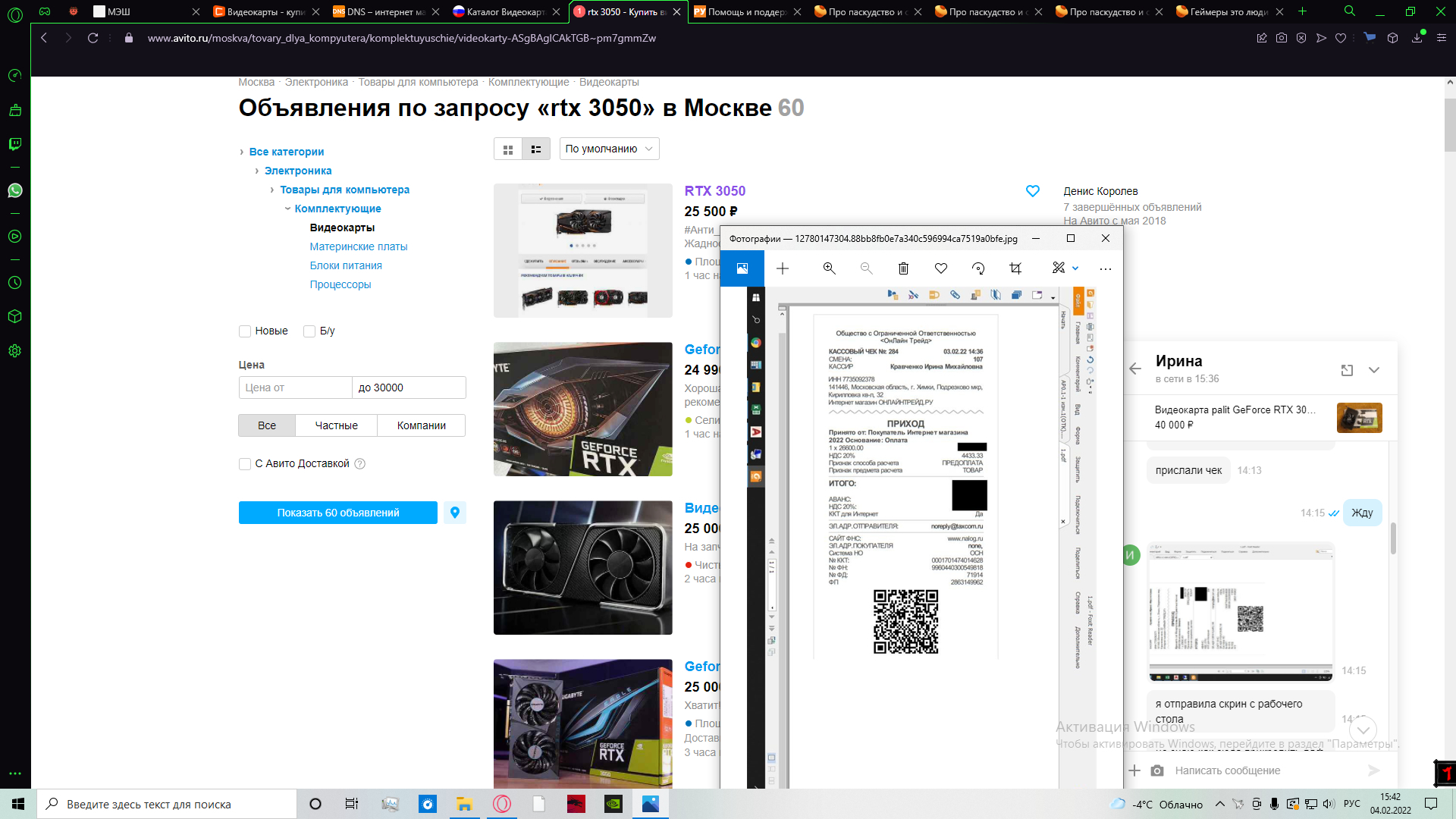1456x819 pixels.
Task: Open the collection view icon in Photos
Action: tap(742, 268)
